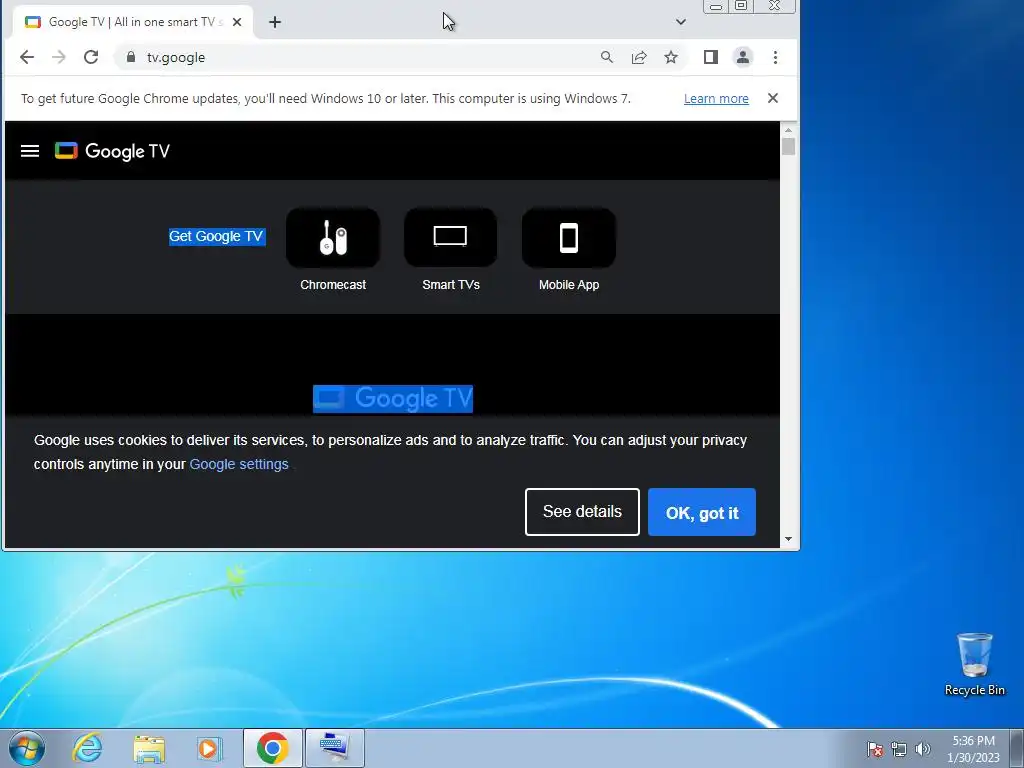Open the Windows Start menu
Viewport: 1024px width, 768px height.
click(26, 748)
